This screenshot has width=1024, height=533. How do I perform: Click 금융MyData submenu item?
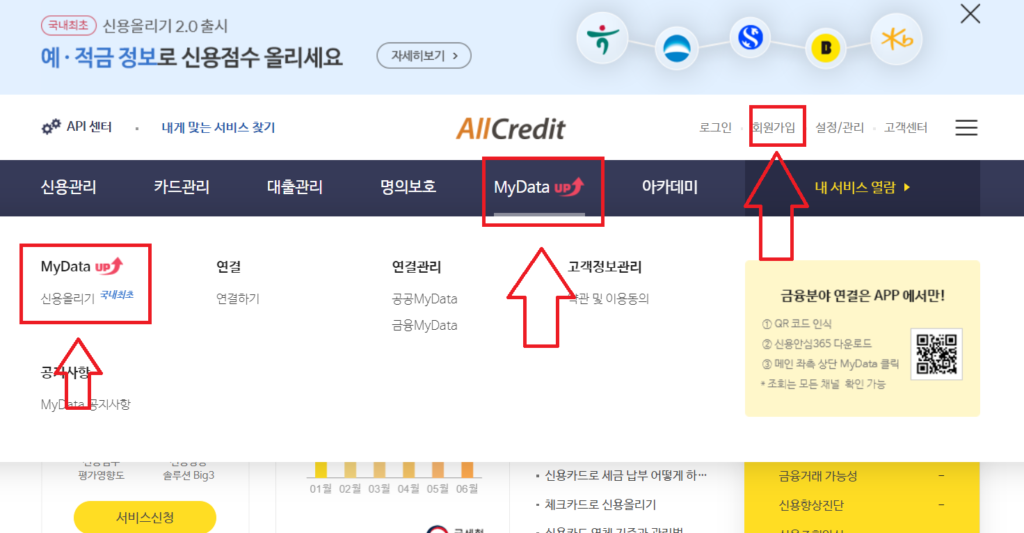coord(424,325)
